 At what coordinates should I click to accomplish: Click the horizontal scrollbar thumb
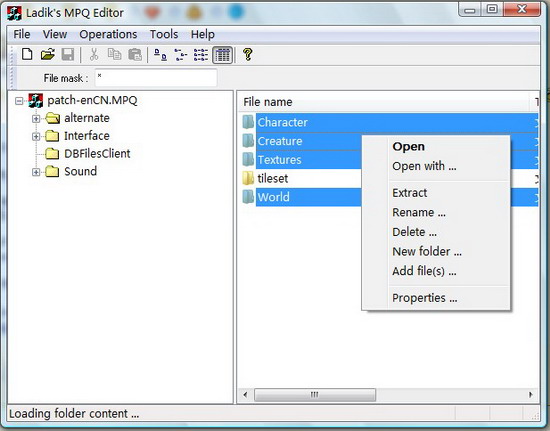315,395
